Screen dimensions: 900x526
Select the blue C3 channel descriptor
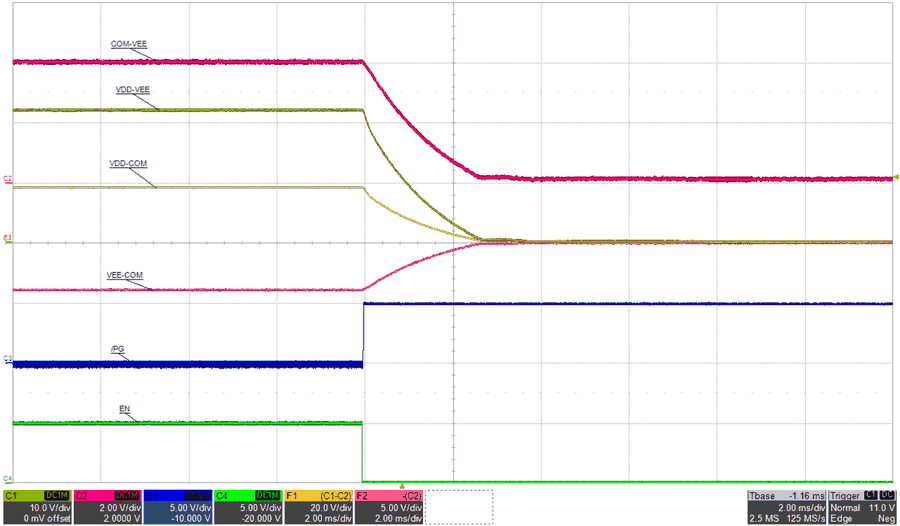coord(178,507)
